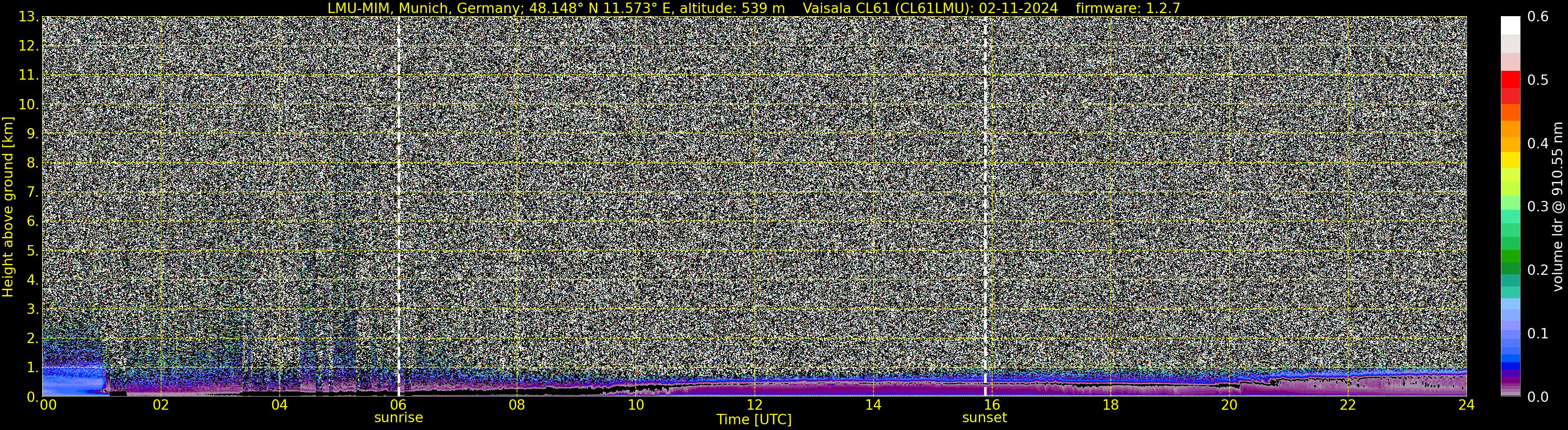
Task: Click the '9.' tick on the height axis
Action: pyautogui.click(x=32, y=134)
